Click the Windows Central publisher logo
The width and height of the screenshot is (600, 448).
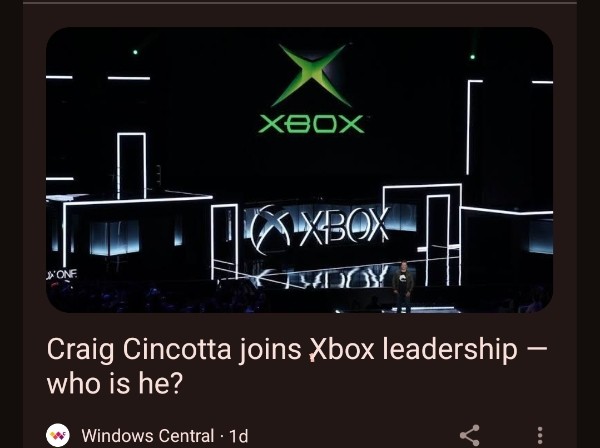coord(58,435)
